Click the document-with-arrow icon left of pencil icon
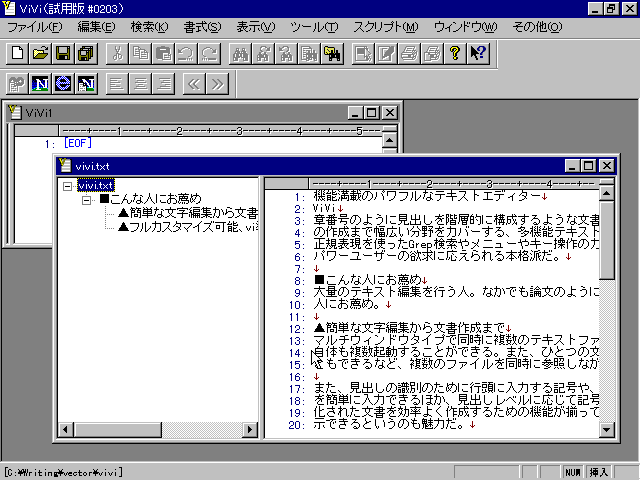The image size is (640, 480). pyautogui.click(x=363, y=53)
